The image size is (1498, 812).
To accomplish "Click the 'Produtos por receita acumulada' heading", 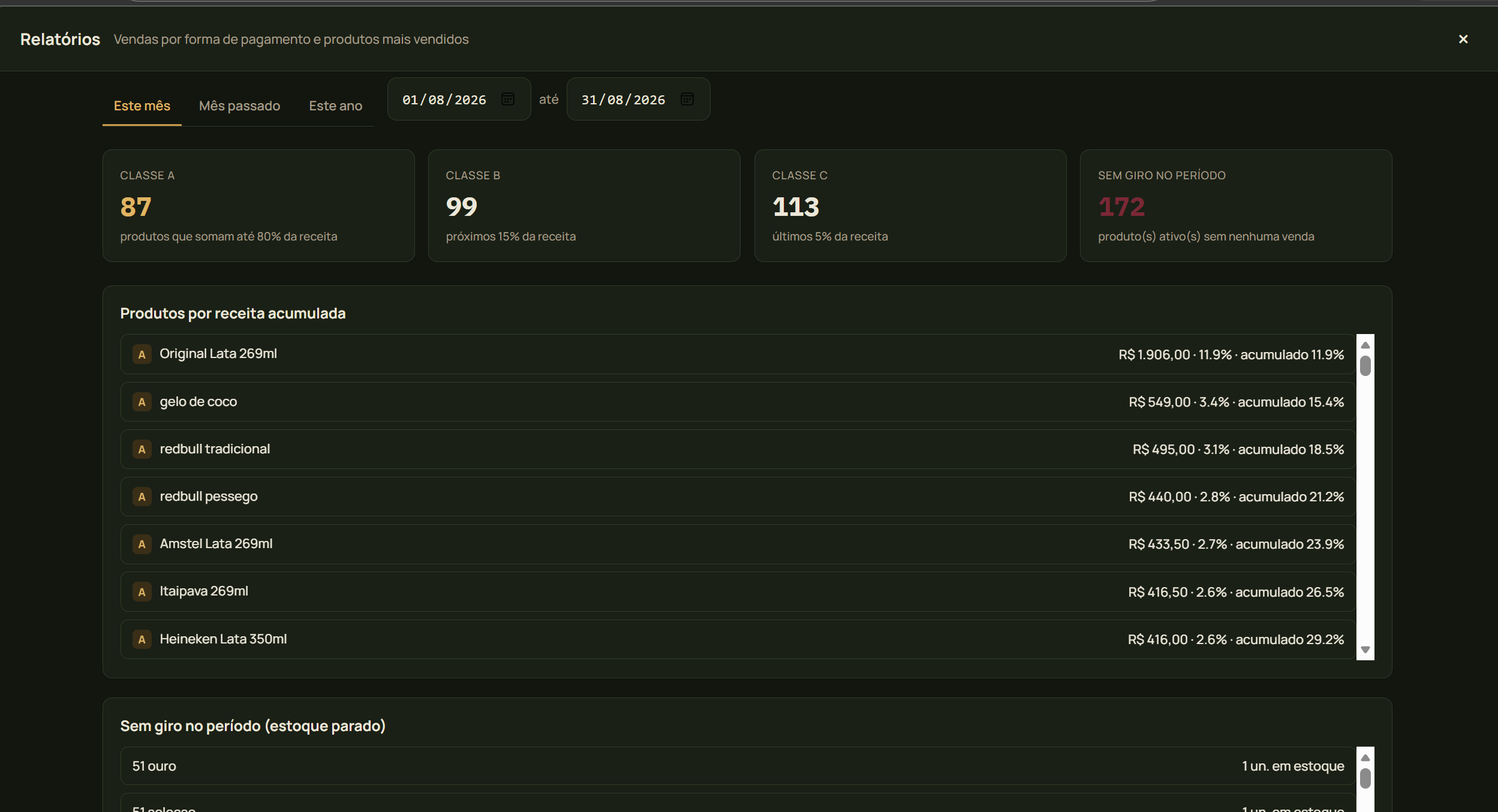I will click(233, 313).
